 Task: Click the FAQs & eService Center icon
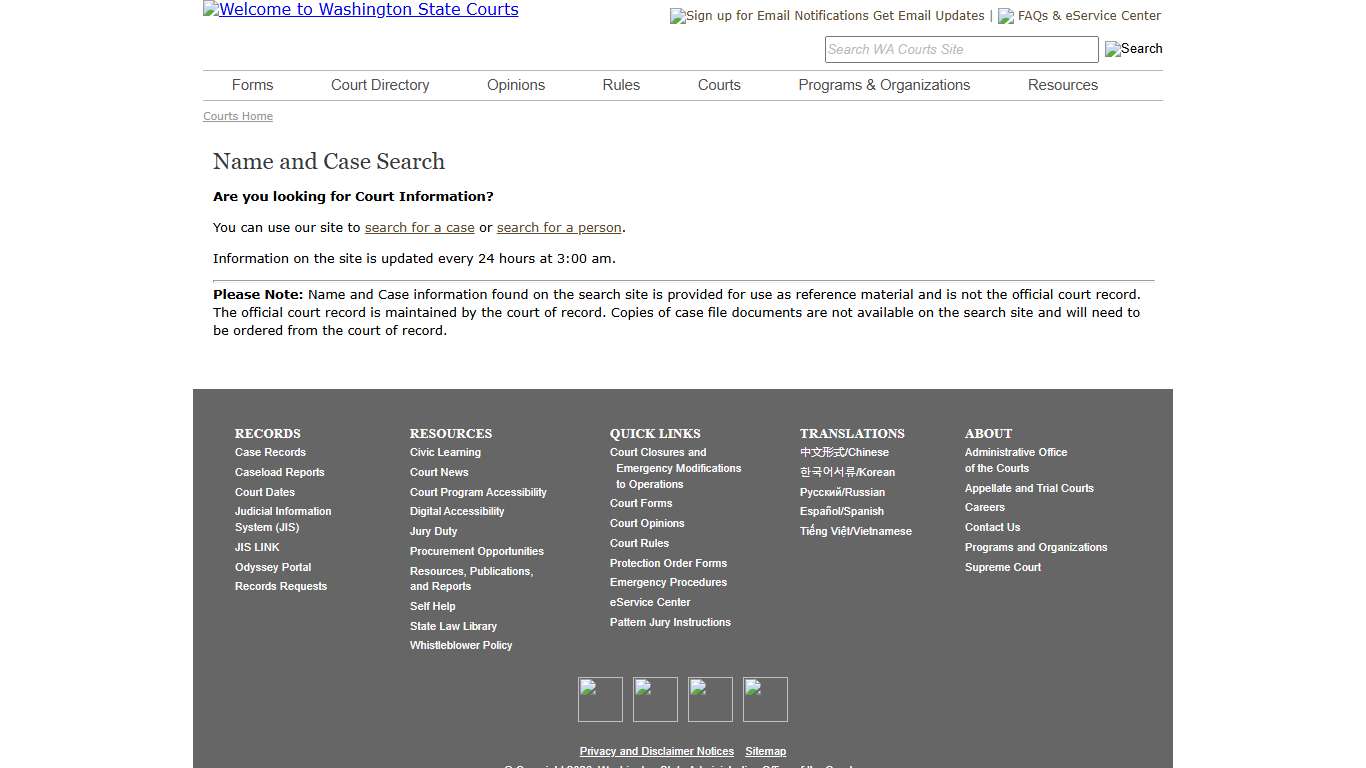click(x=1004, y=16)
